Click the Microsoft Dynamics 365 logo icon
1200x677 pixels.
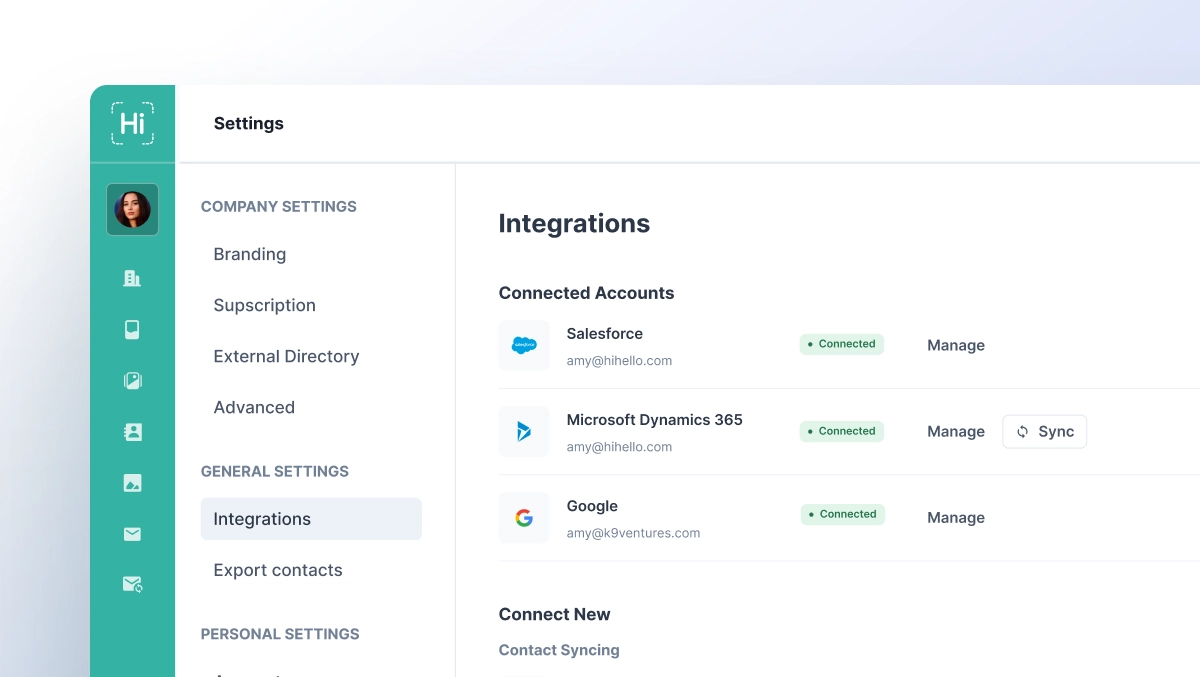click(524, 431)
